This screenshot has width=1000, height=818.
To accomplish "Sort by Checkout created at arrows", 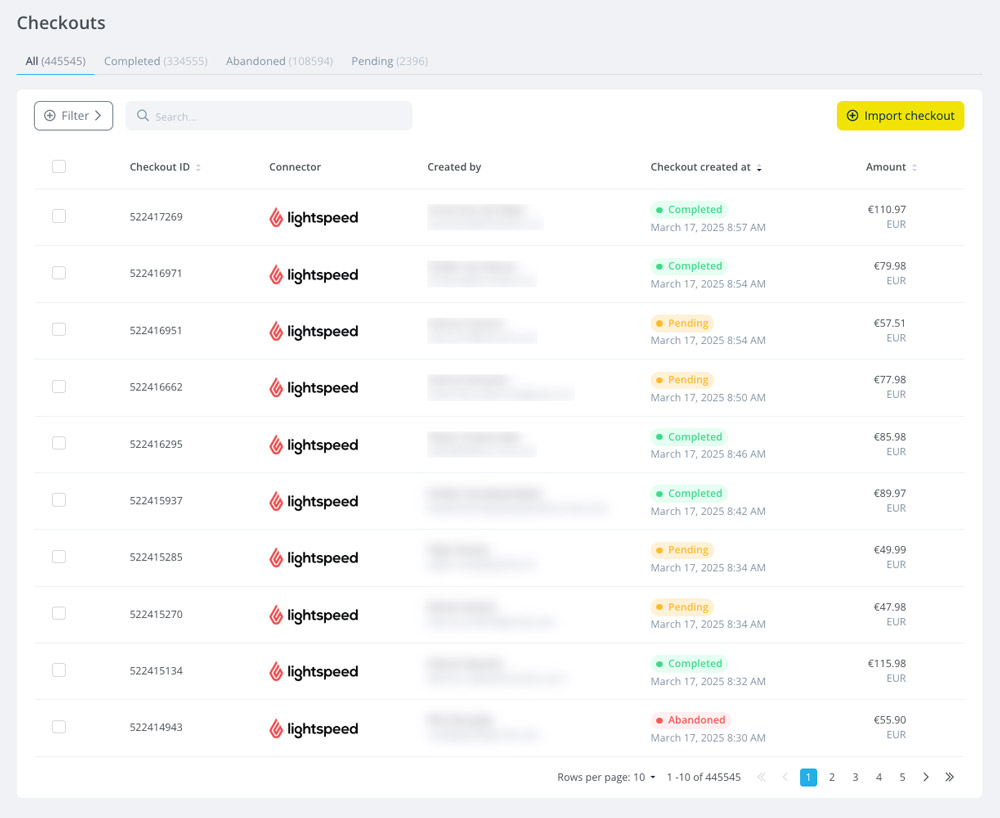I will pos(759,168).
